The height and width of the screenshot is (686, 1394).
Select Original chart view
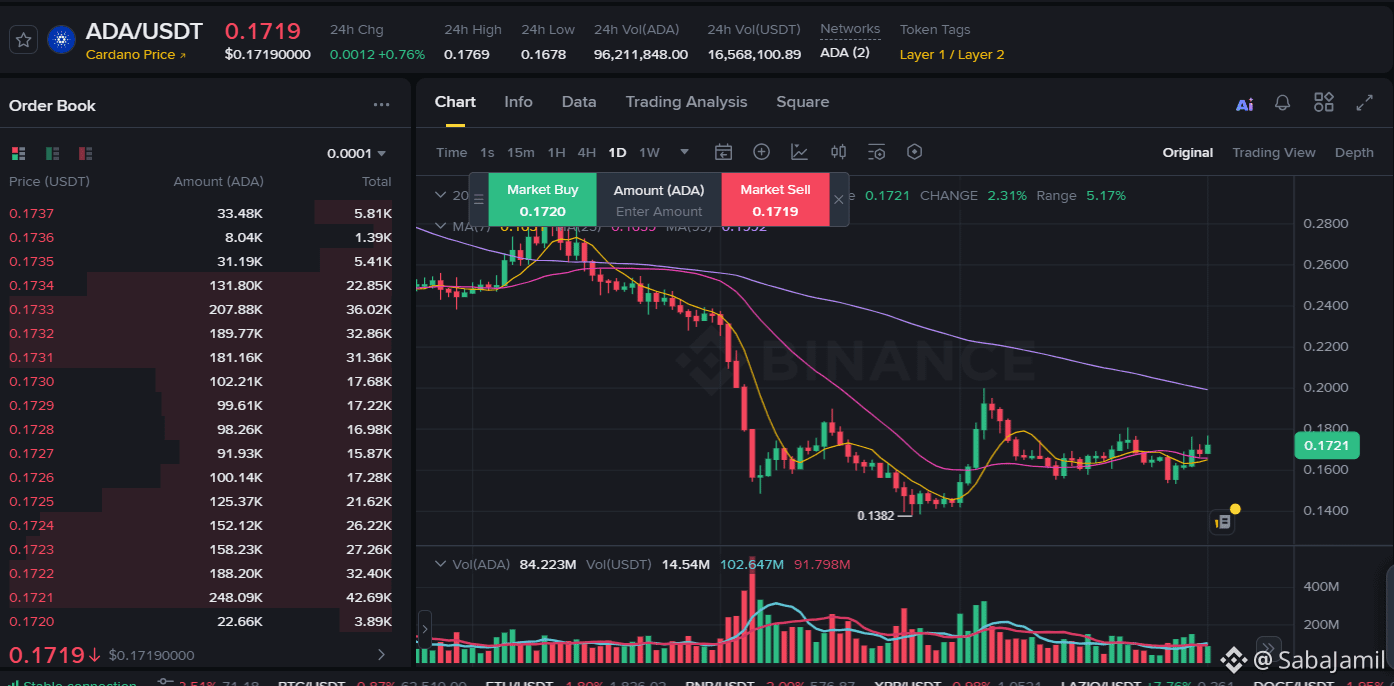point(1187,153)
